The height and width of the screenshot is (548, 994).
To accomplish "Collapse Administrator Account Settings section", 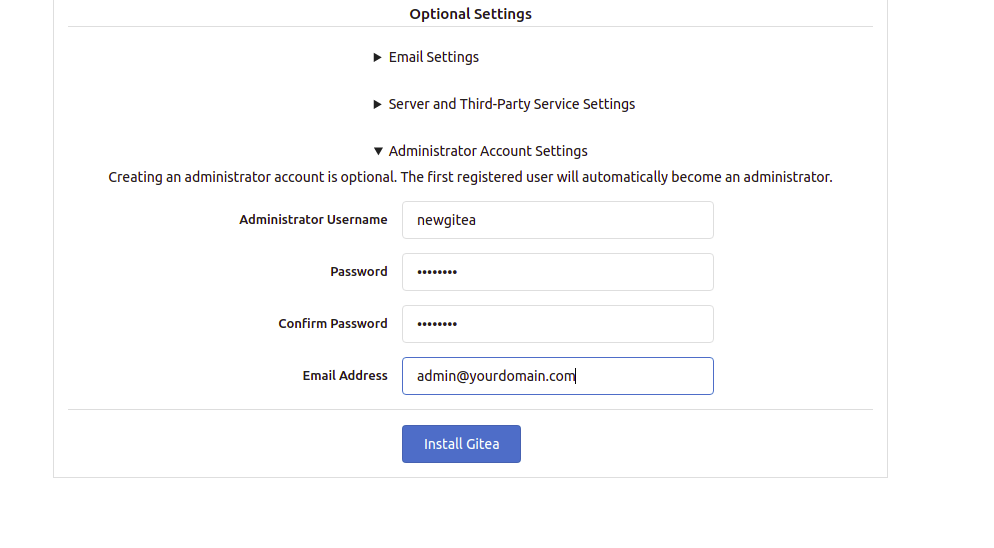I will click(481, 151).
